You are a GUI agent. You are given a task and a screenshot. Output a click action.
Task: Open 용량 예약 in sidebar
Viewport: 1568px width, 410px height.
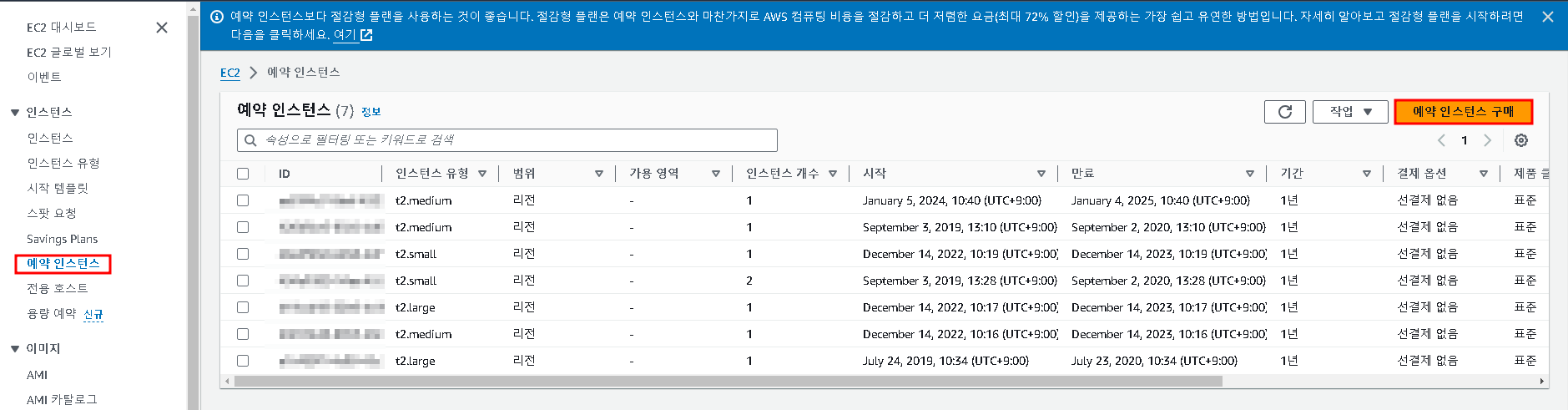coord(52,313)
